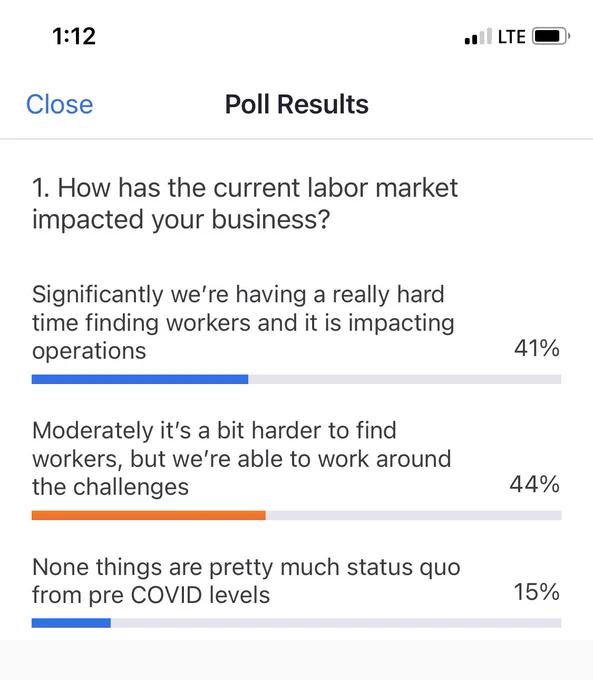Tap the LTE network indicator
This screenshot has width=593, height=680.
coord(512,36)
